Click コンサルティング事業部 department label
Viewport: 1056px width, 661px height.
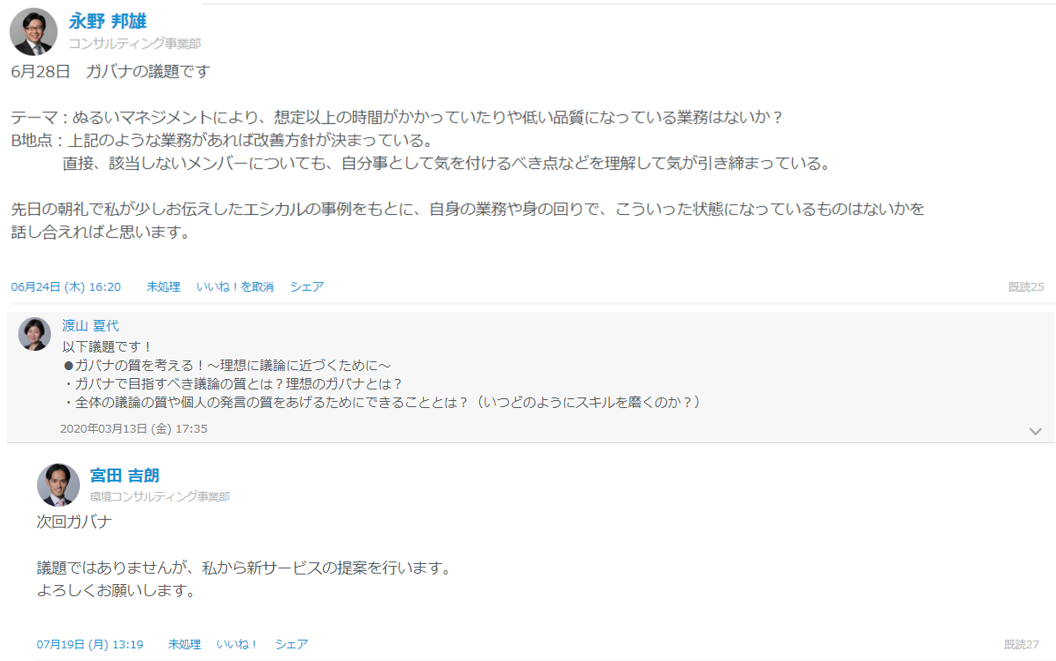[x=135, y=44]
